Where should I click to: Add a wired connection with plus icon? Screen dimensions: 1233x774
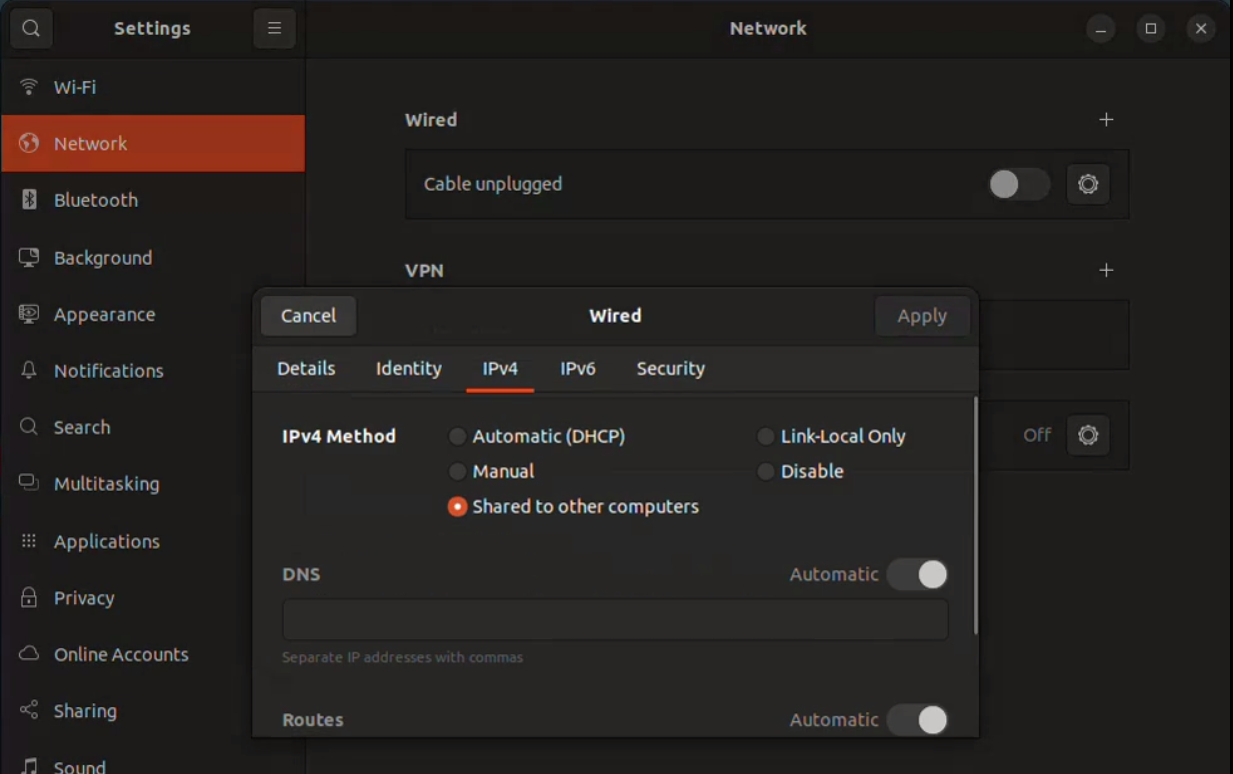point(1106,119)
